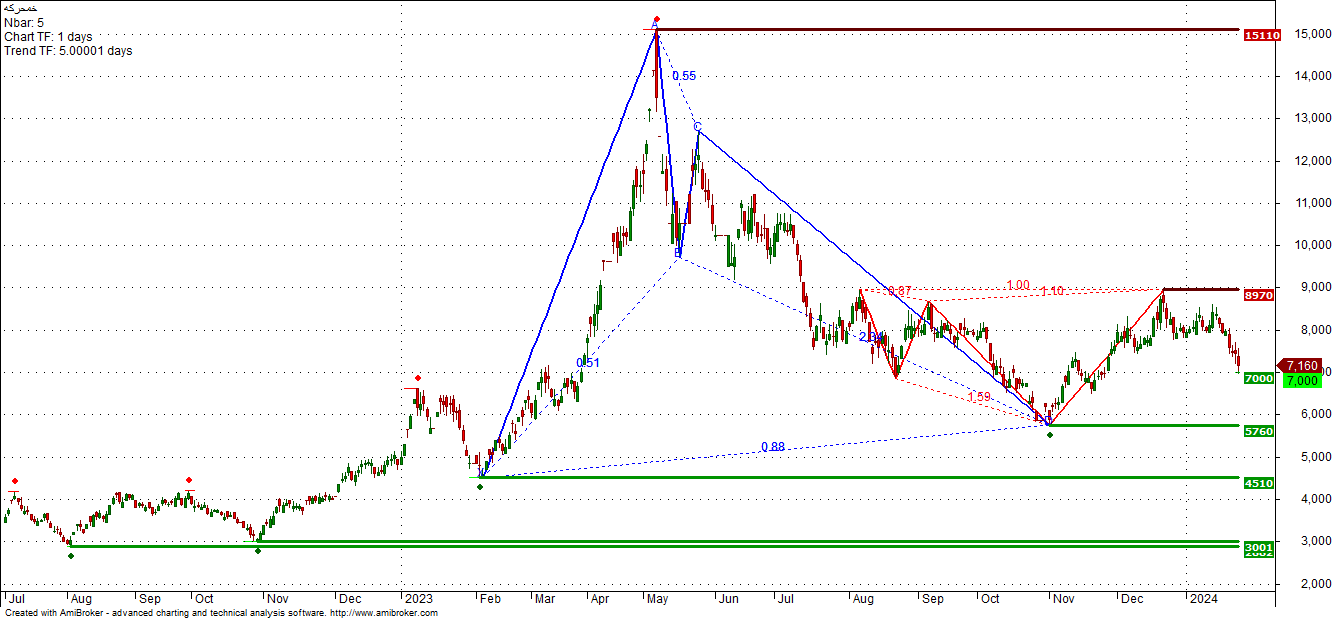The width and height of the screenshot is (1336, 619).
Task: Select pattern point label C
Action: click(697, 126)
